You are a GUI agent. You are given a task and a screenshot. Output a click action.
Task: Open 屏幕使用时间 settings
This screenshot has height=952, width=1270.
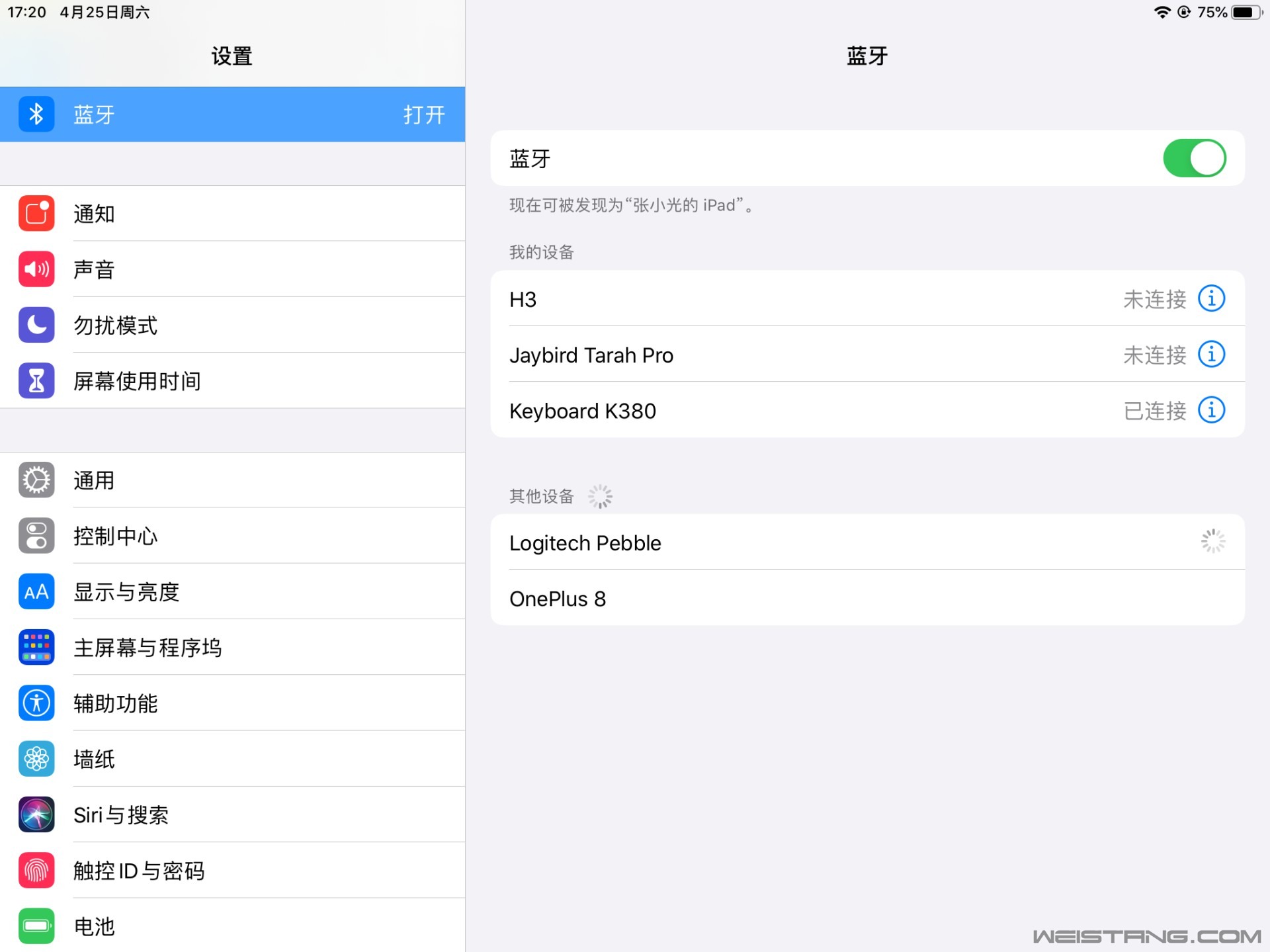[232, 380]
